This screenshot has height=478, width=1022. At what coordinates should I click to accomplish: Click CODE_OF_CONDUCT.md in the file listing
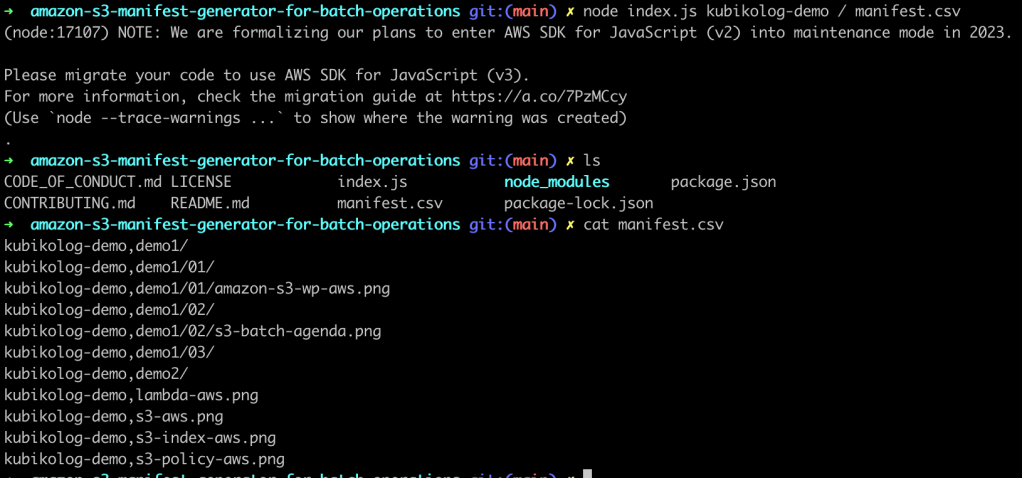(x=83, y=182)
